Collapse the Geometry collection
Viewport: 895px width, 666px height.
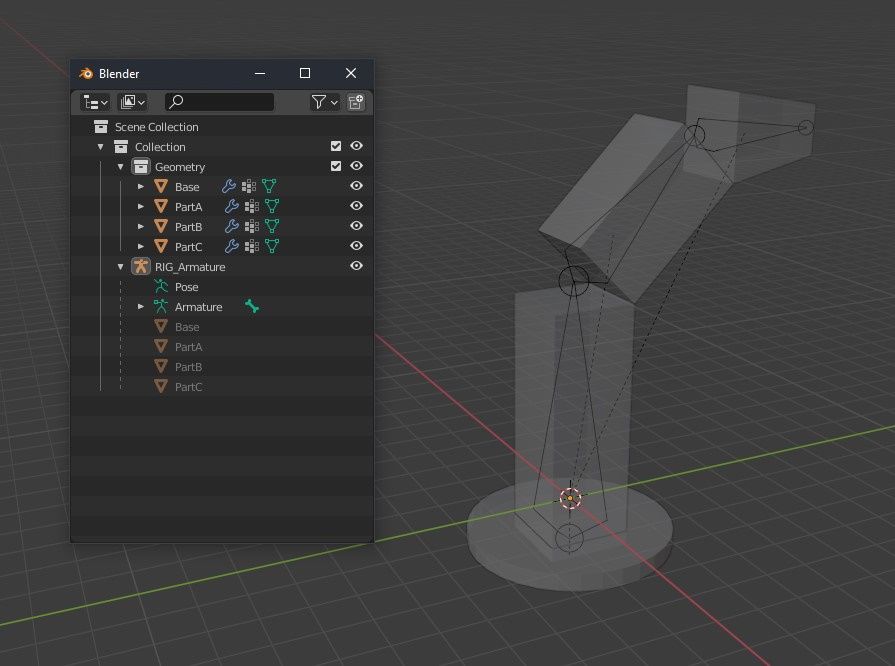[120, 167]
